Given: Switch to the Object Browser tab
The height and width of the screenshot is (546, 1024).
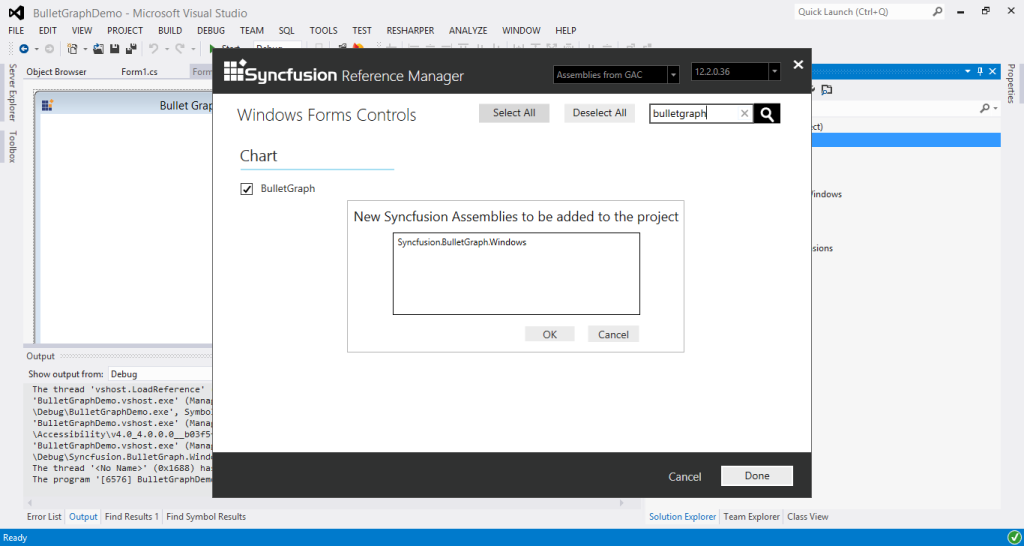Looking at the screenshot, I should [x=56, y=72].
